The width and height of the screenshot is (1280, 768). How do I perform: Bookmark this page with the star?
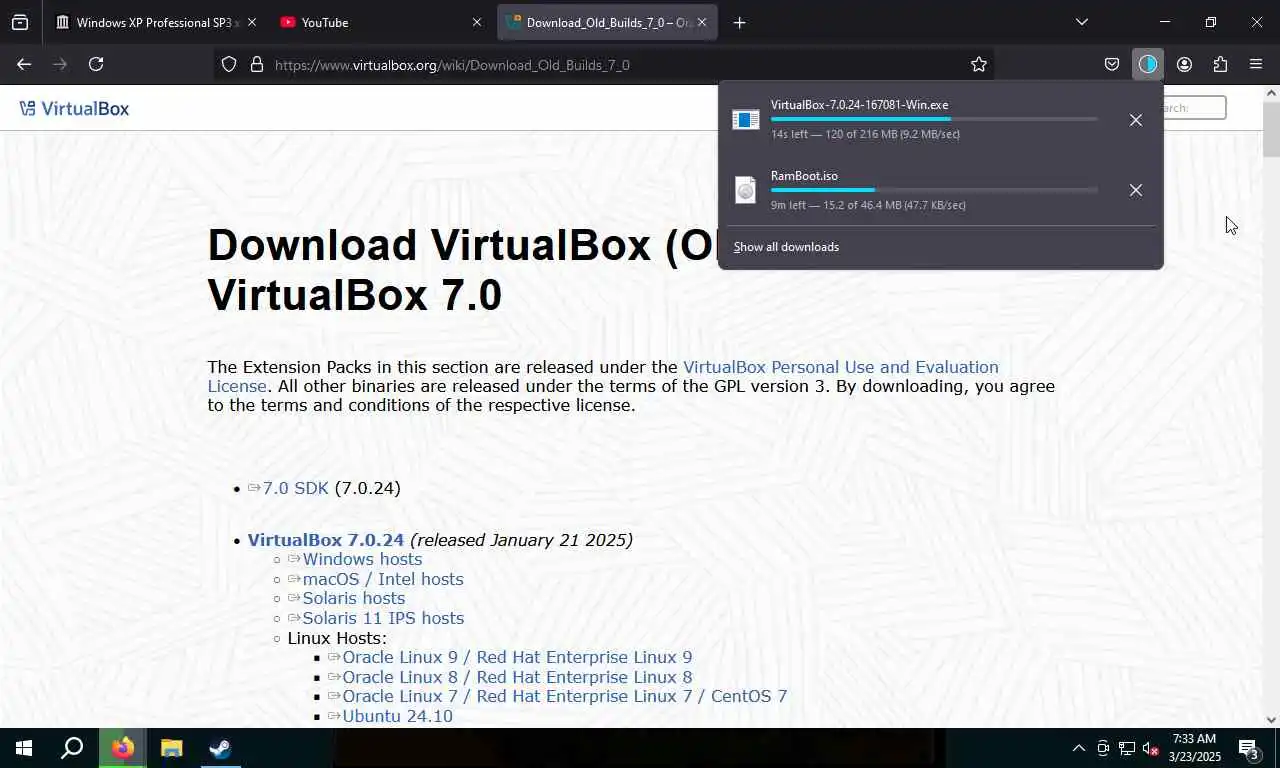[979, 64]
